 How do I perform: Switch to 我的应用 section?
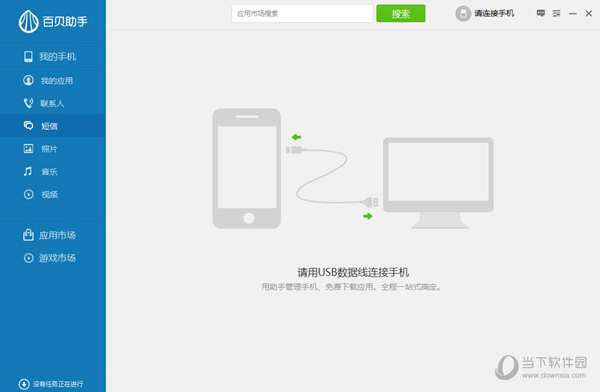coord(57,81)
